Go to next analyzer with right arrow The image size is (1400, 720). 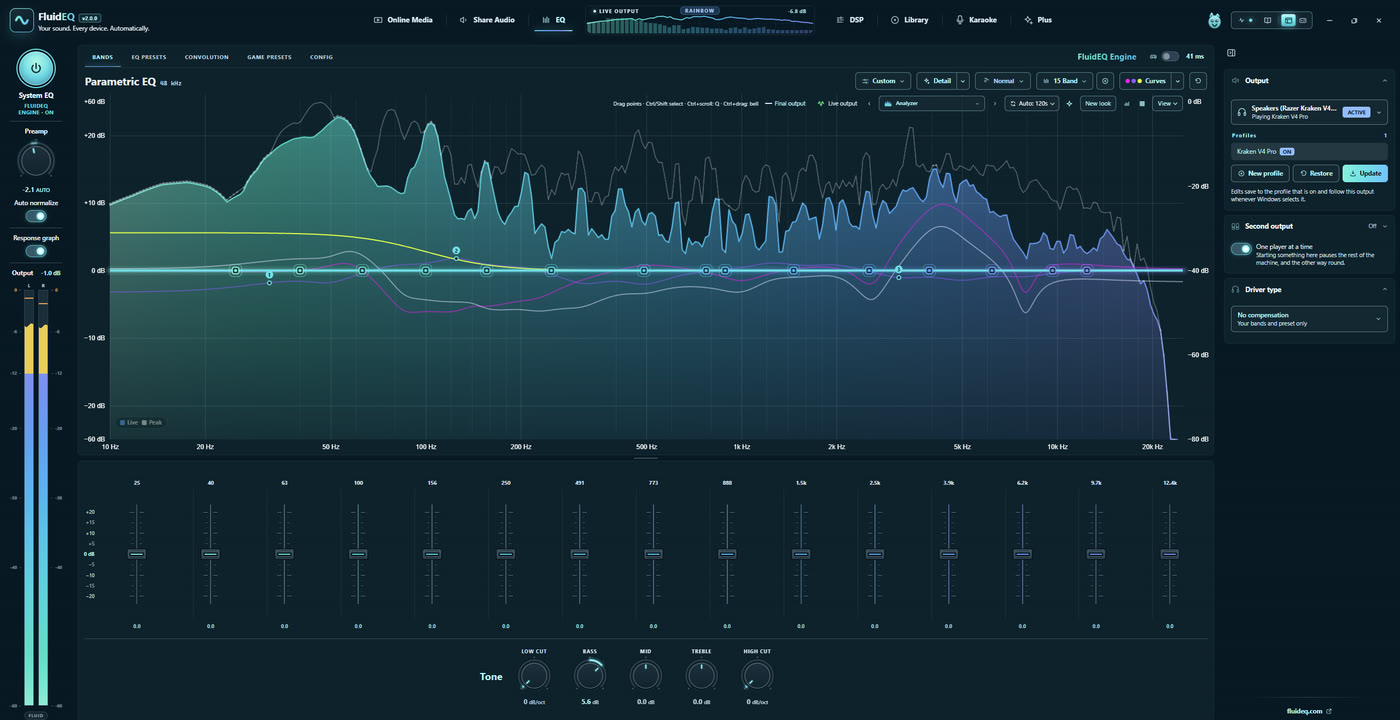995,103
